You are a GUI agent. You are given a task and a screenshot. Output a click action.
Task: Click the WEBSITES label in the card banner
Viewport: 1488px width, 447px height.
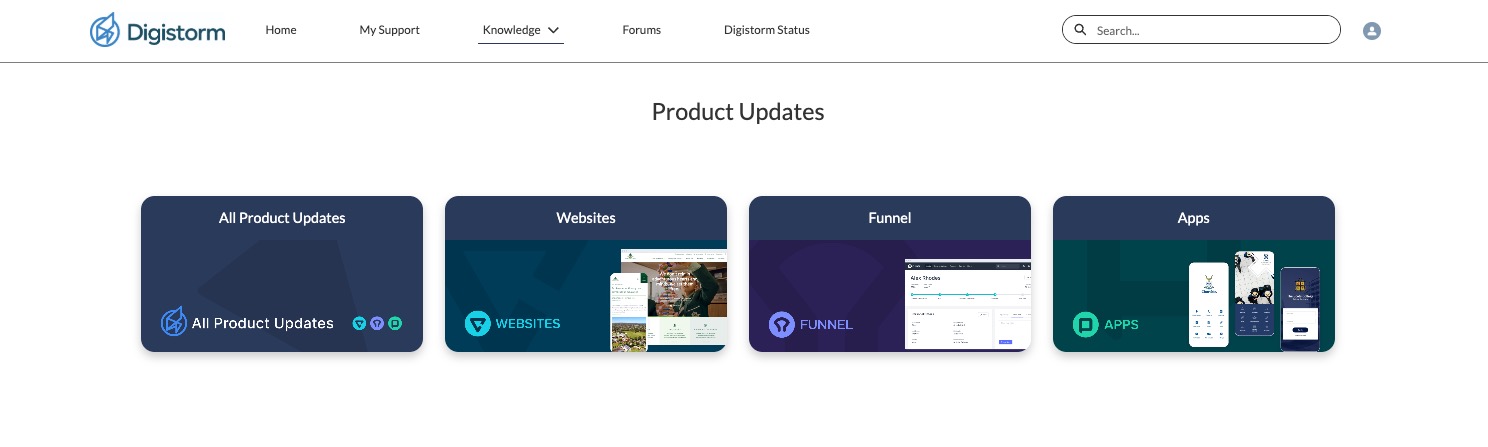(528, 324)
